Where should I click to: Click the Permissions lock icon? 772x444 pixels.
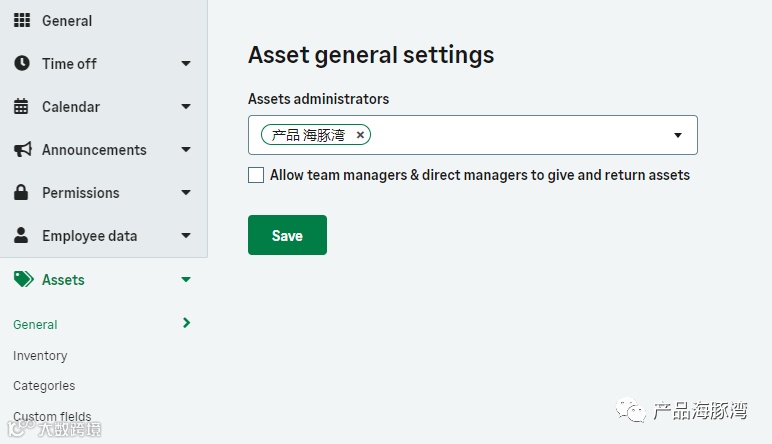pos(22,192)
